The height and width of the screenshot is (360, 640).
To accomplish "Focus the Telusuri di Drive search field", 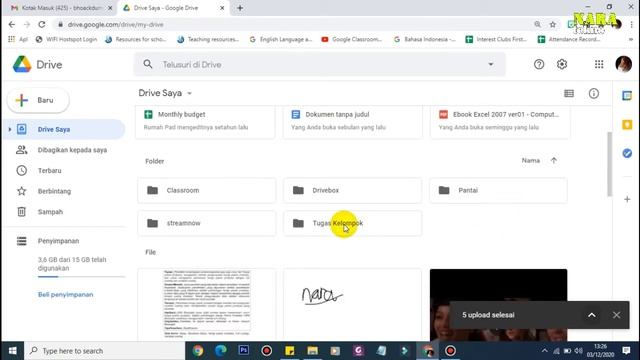I will pyautogui.click(x=319, y=64).
